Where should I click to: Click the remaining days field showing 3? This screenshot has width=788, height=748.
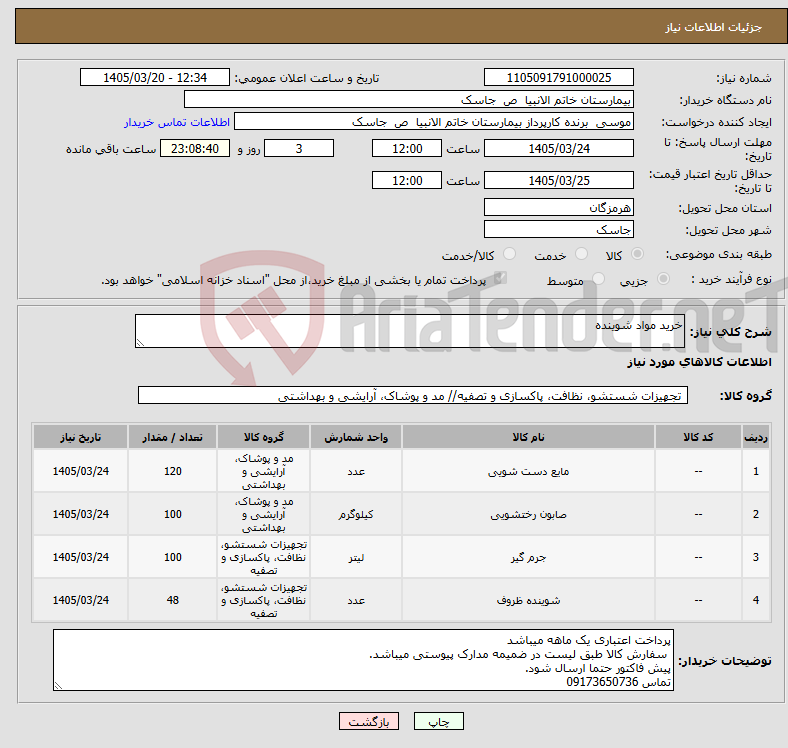coord(299,148)
